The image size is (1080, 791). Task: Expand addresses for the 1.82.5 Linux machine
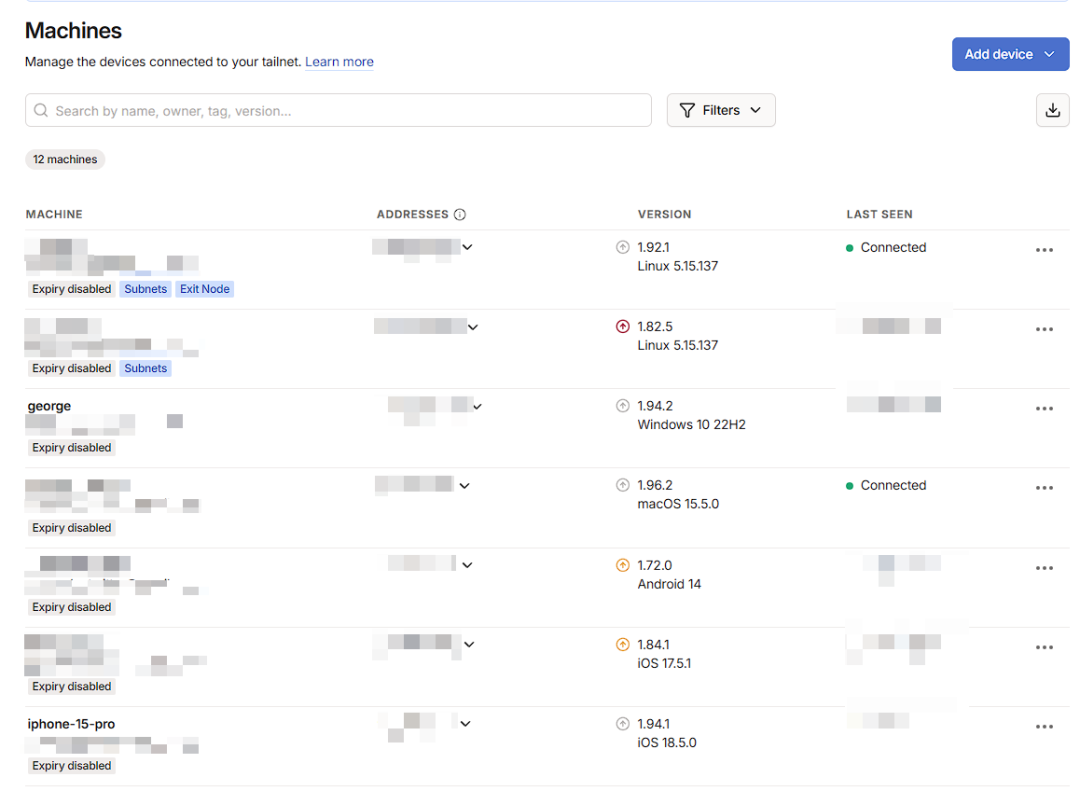[472, 327]
